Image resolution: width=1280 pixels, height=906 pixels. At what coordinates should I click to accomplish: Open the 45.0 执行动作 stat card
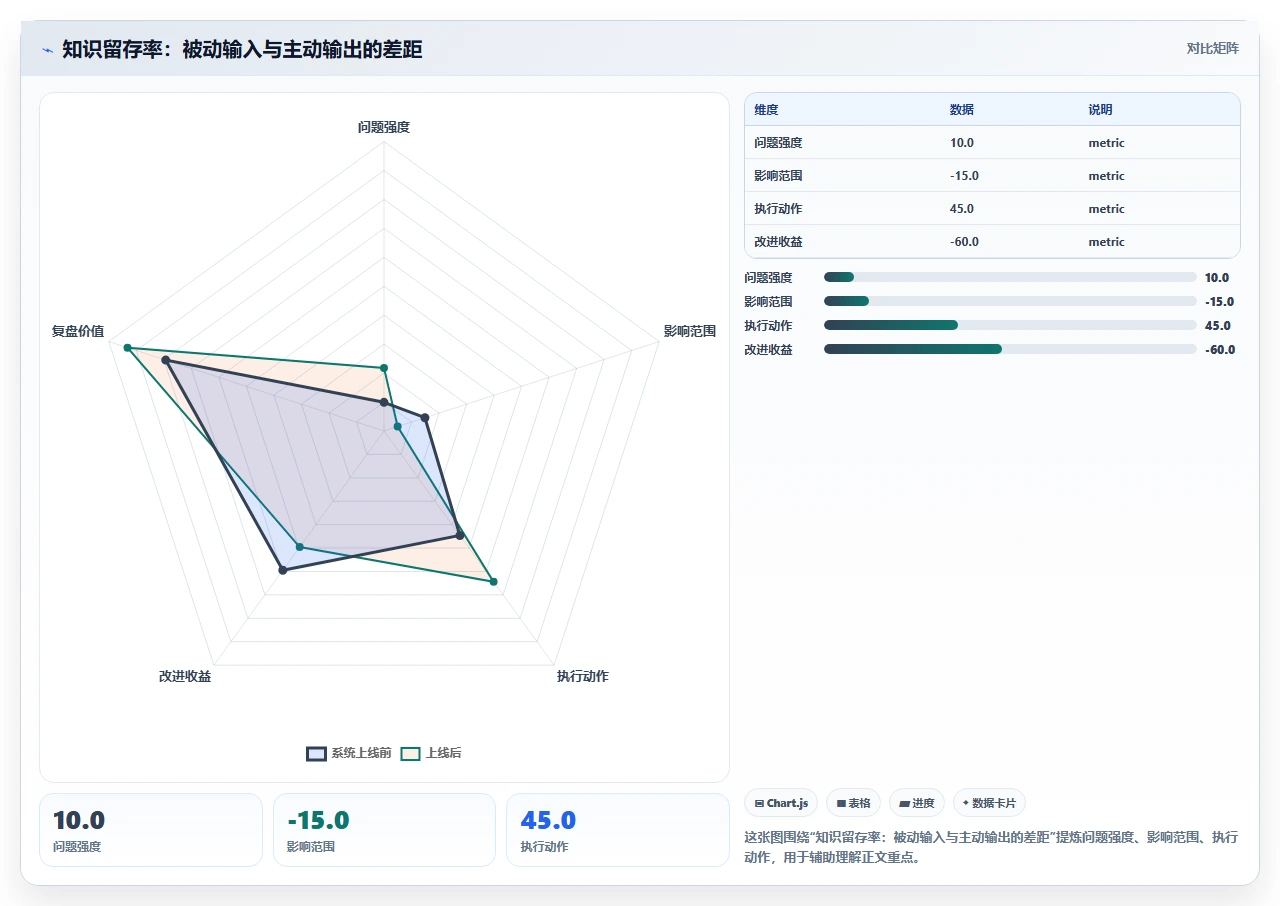pos(618,830)
